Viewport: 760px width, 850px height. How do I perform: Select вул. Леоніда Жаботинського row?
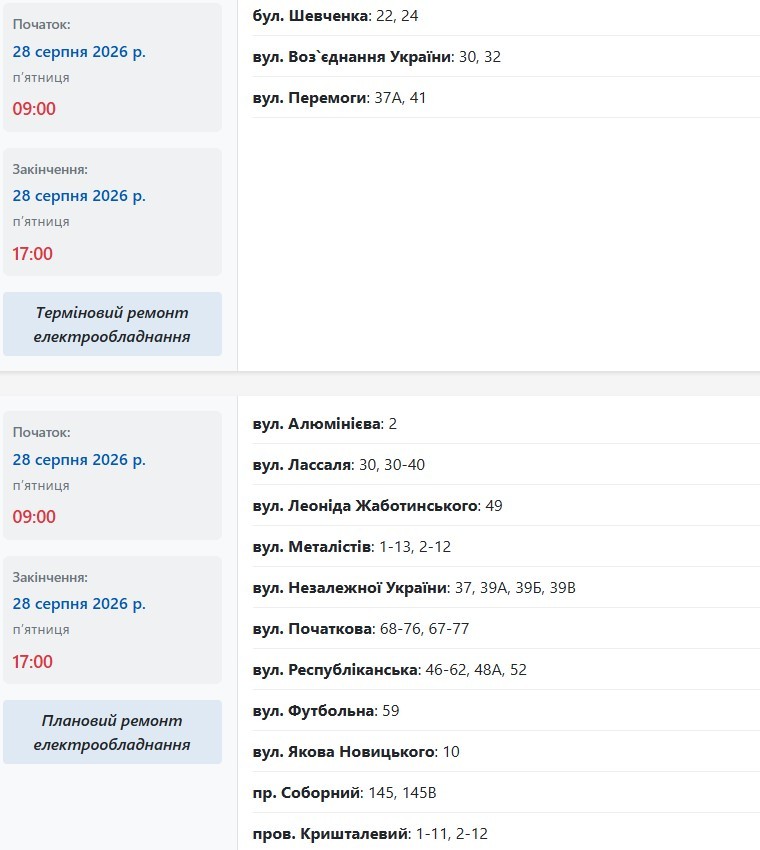(506, 506)
